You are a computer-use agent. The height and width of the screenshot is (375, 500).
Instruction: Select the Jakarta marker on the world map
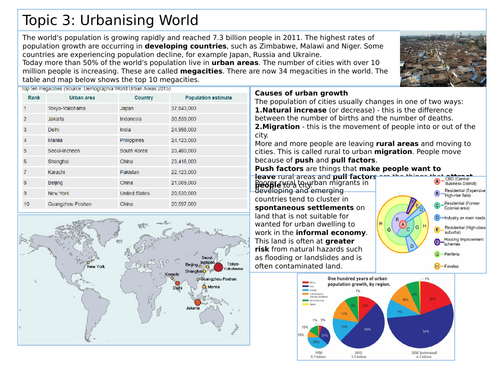click(x=198, y=302)
